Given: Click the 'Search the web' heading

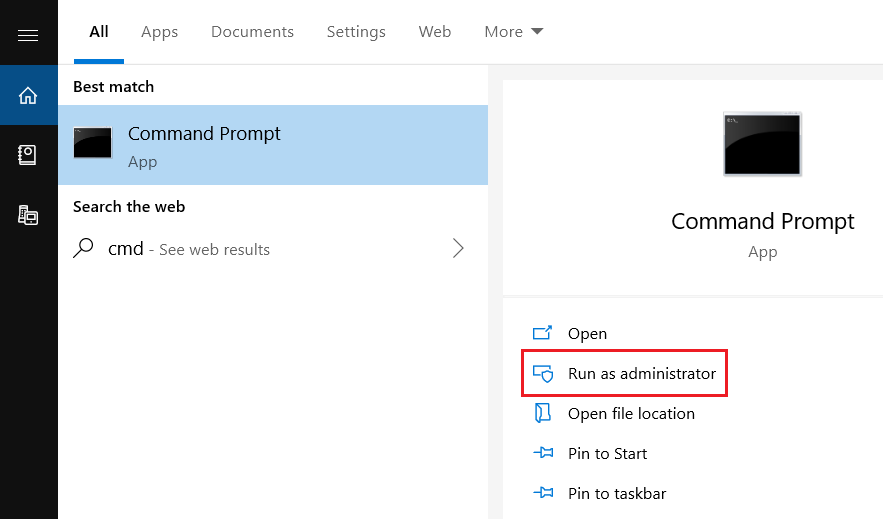Looking at the screenshot, I should pyautogui.click(x=129, y=207).
